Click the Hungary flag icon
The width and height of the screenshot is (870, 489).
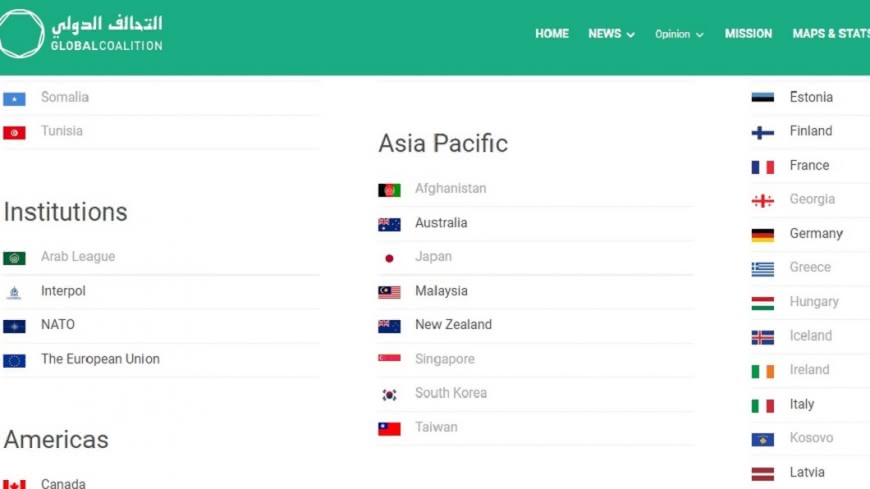763,304
